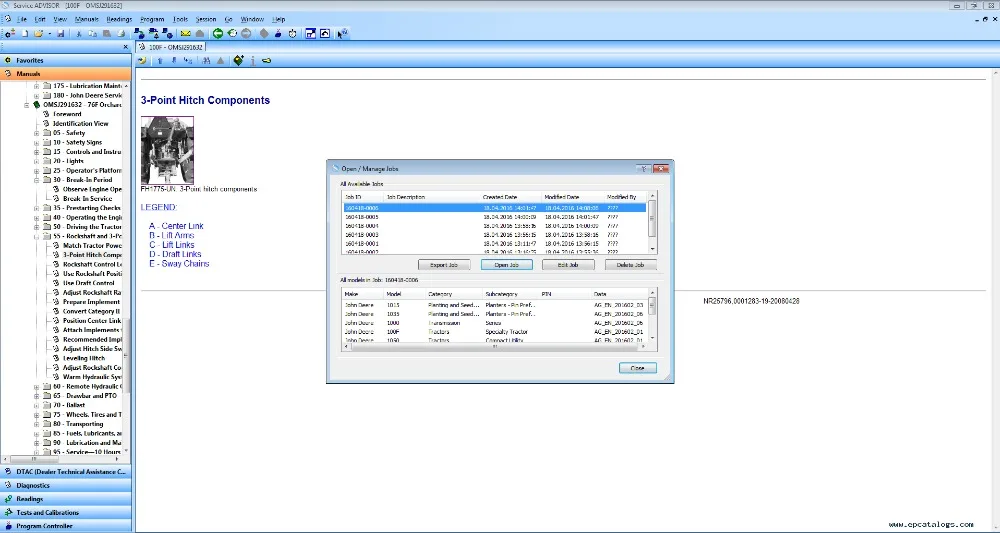The width and height of the screenshot is (1000, 533).
Task: Expand the '05 - Safety' tree folder
Action: pos(36,133)
